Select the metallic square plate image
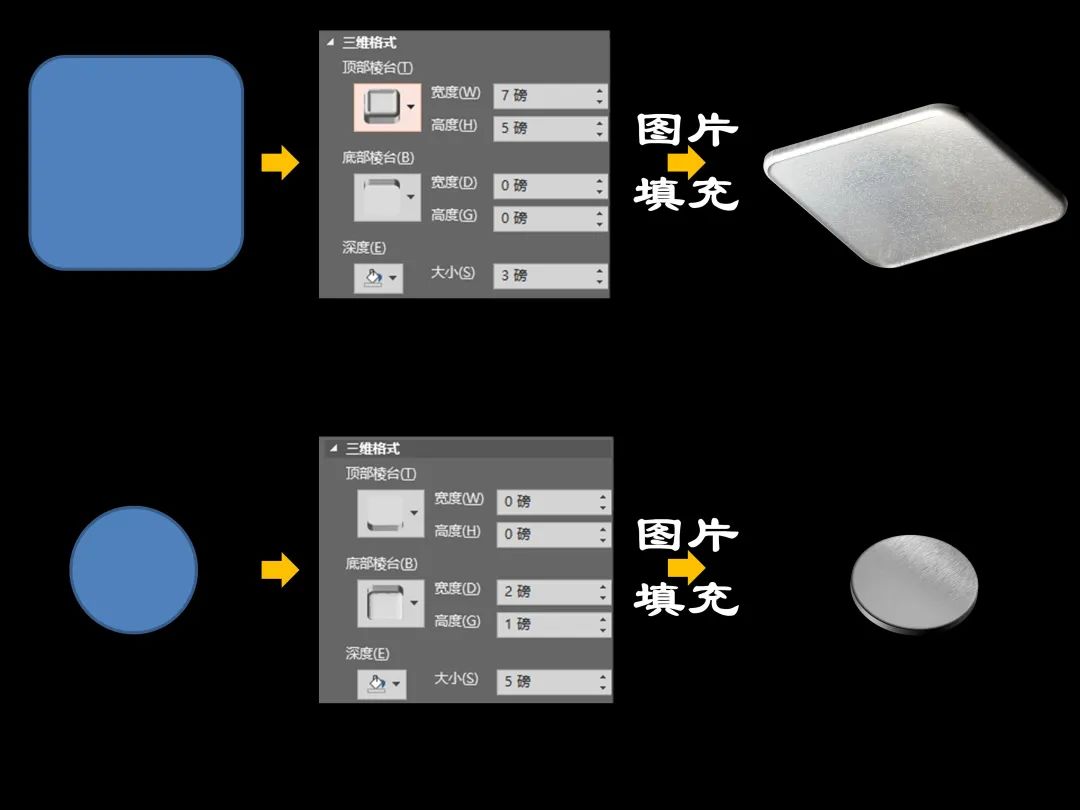Screen dimensions: 1080x810 click(915, 185)
